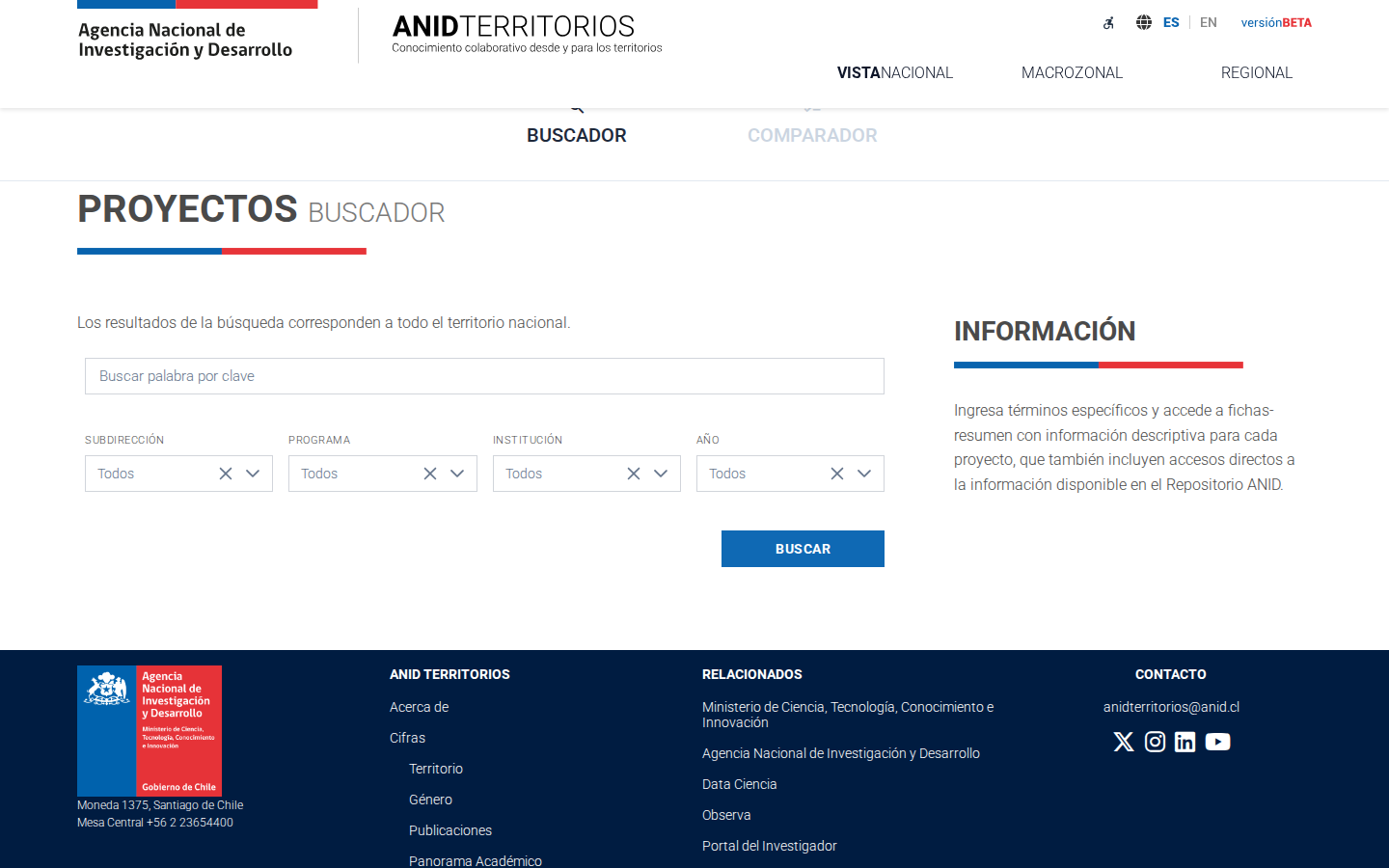The height and width of the screenshot is (868, 1389).
Task: Clear the Año filter selection
Action: [x=837, y=474]
